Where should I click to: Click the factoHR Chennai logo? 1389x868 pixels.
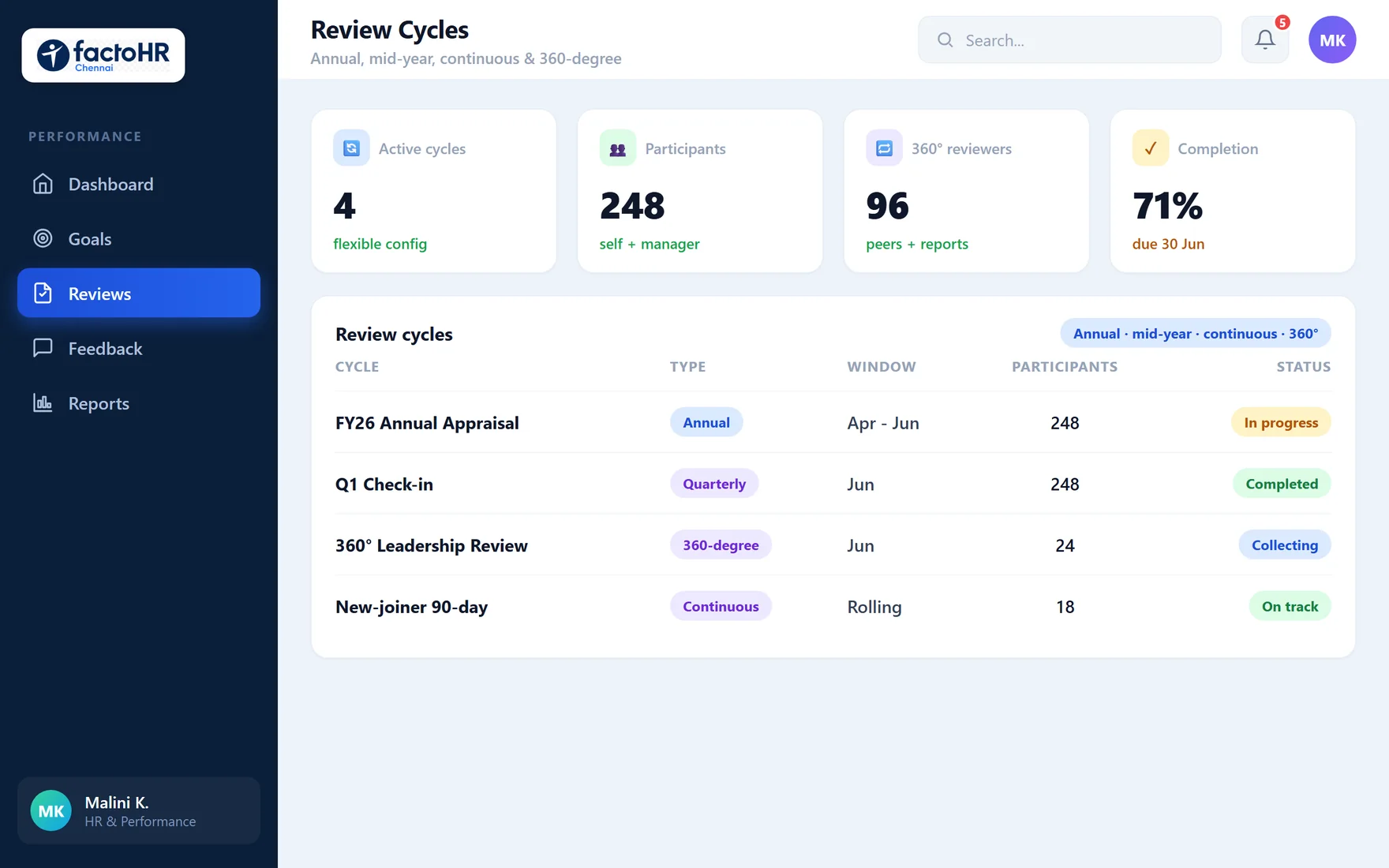[x=103, y=55]
